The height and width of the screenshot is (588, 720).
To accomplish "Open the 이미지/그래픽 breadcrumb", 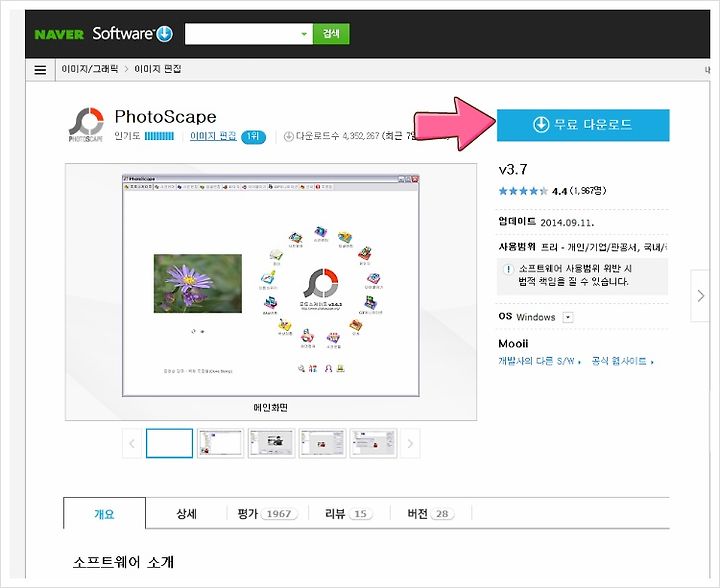I will click(90, 69).
